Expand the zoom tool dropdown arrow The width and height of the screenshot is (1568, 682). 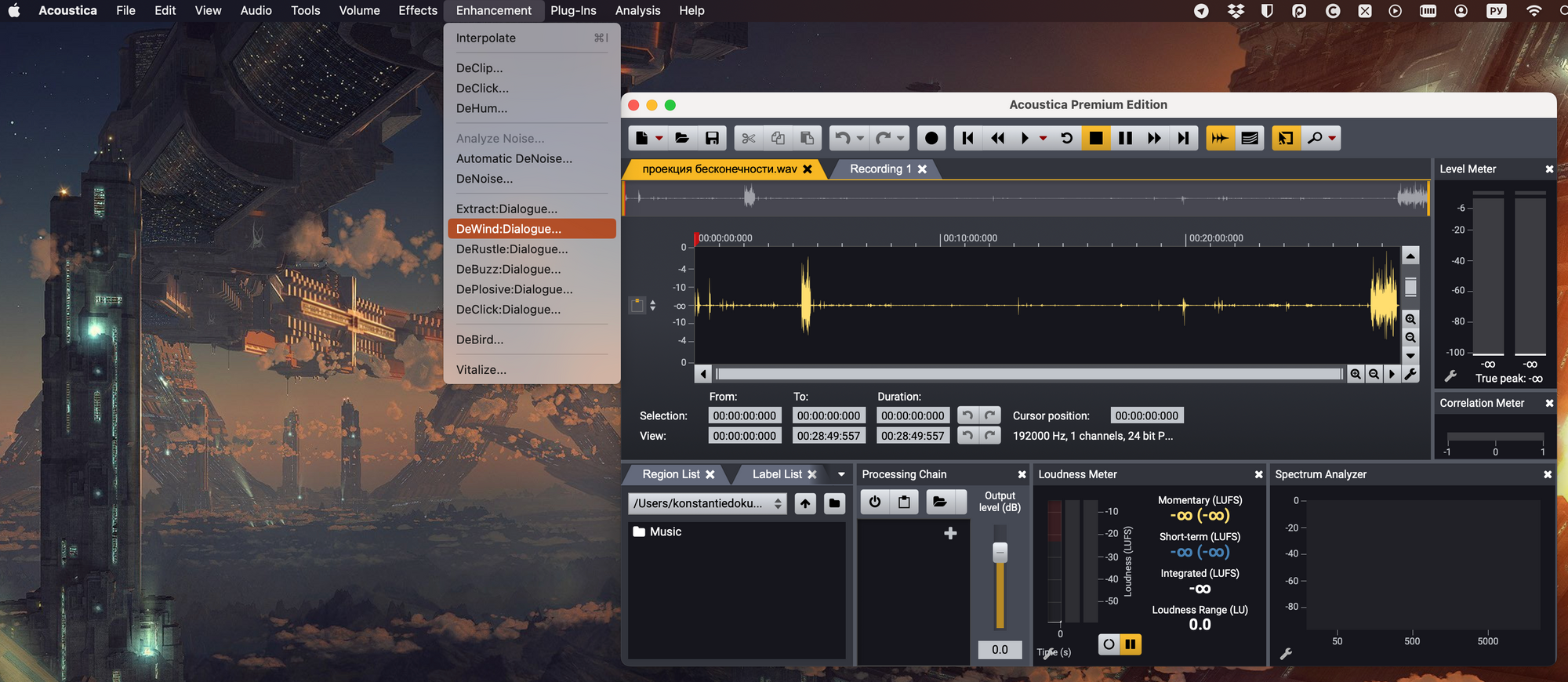[x=1332, y=138]
